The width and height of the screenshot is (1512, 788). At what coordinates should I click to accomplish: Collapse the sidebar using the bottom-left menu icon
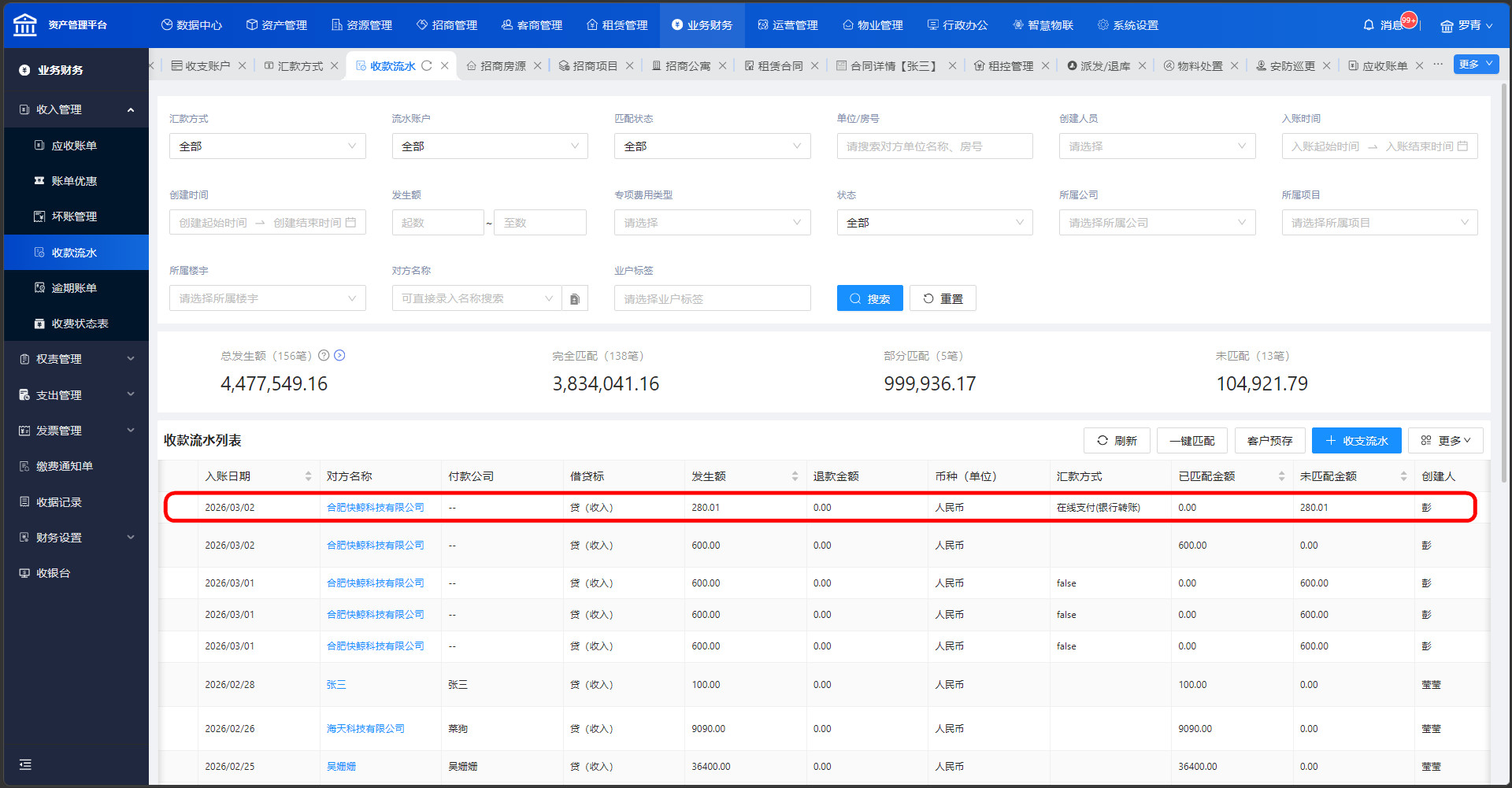pos(25,764)
